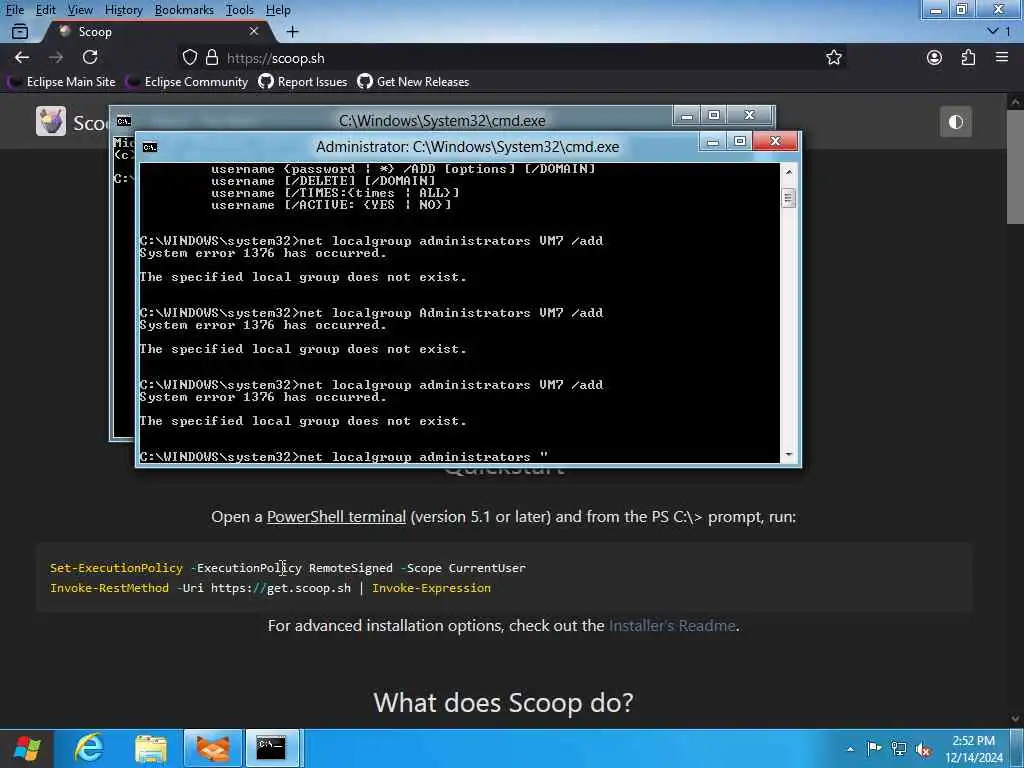
Task: Click the last 'System error 1376 has occurred.' line
Action: [x=263, y=397]
